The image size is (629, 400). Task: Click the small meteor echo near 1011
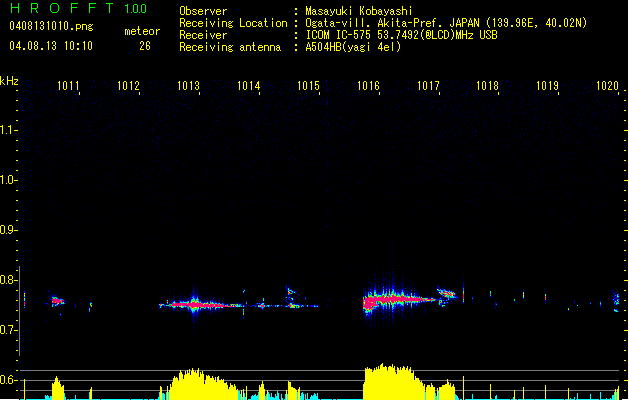[x=58, y=301]
